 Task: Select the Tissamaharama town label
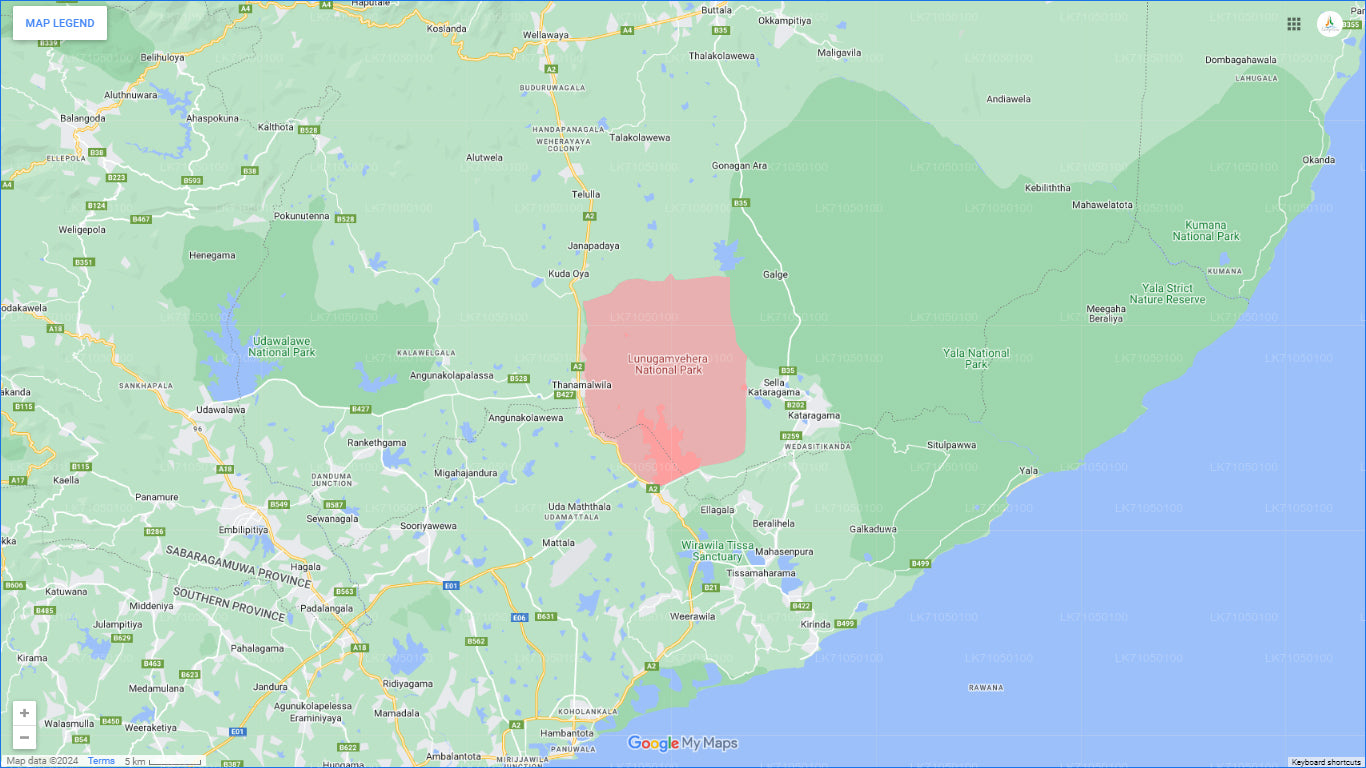click(761, 573)
